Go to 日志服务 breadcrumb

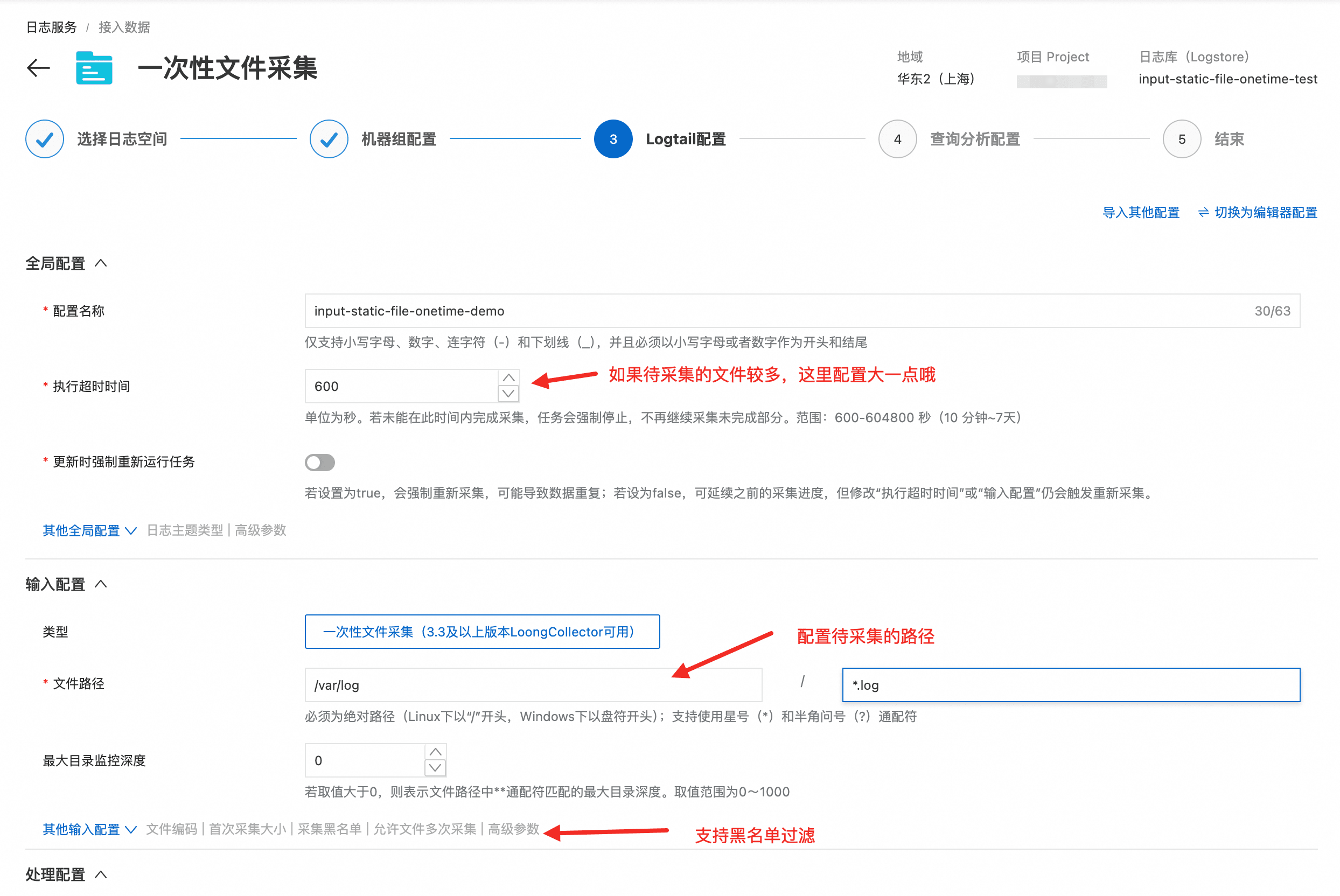[51, 27]
